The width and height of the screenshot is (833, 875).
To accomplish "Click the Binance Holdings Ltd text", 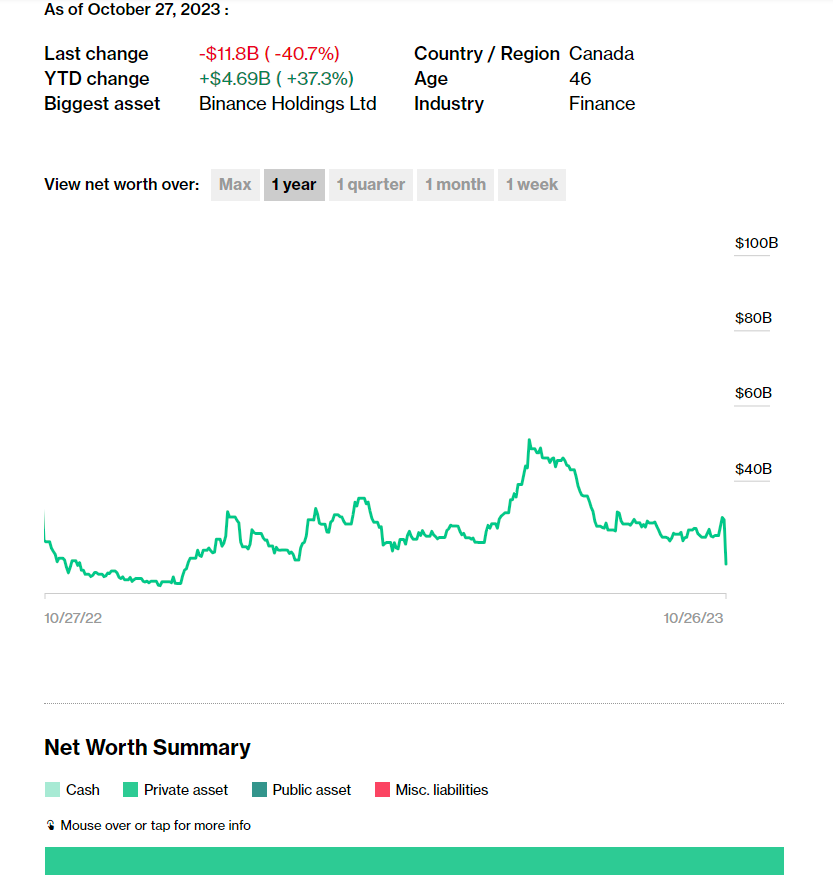I will coord(288,104).
